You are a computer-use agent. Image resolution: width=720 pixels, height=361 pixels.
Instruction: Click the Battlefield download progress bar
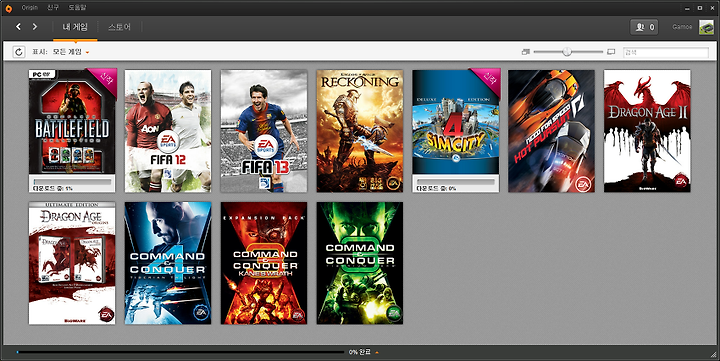tap(72, 182)
